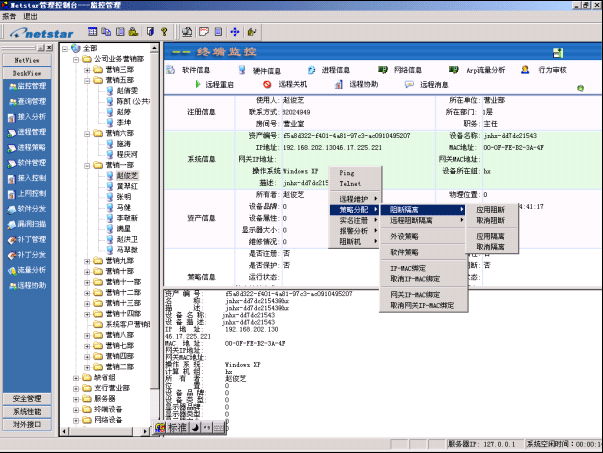Click the tree horizontal scroll-right arrow
The height and width of the screenshot is (453, 603).
[145, 431]
